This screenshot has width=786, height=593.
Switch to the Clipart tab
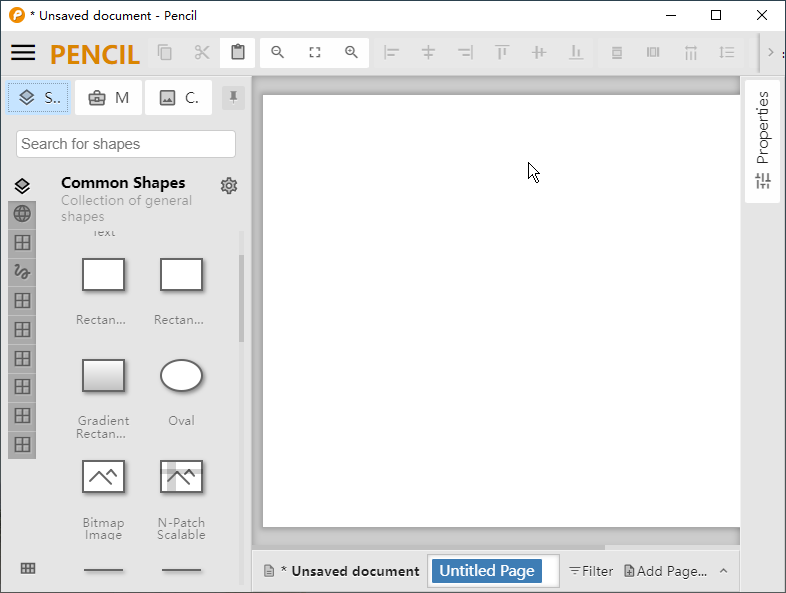pos(178,97)
